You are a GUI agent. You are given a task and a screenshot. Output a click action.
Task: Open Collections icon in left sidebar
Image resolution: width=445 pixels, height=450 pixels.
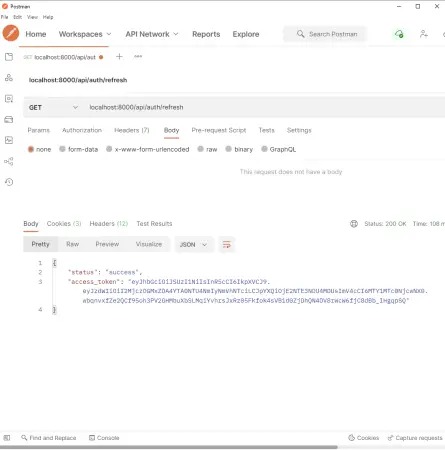pyautogui.click(x=9, y=57)
